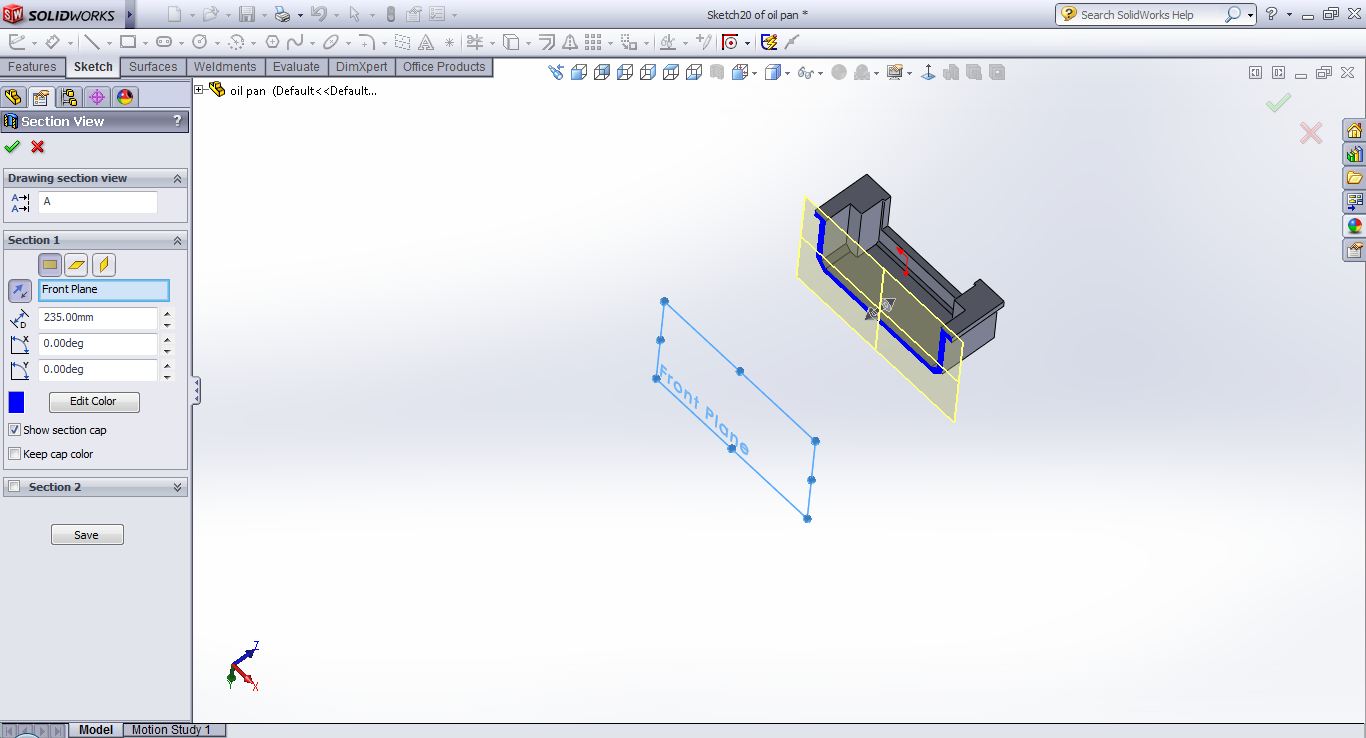
Task: Click the Undo toolbar icon
Action: (x=319, y=15)
